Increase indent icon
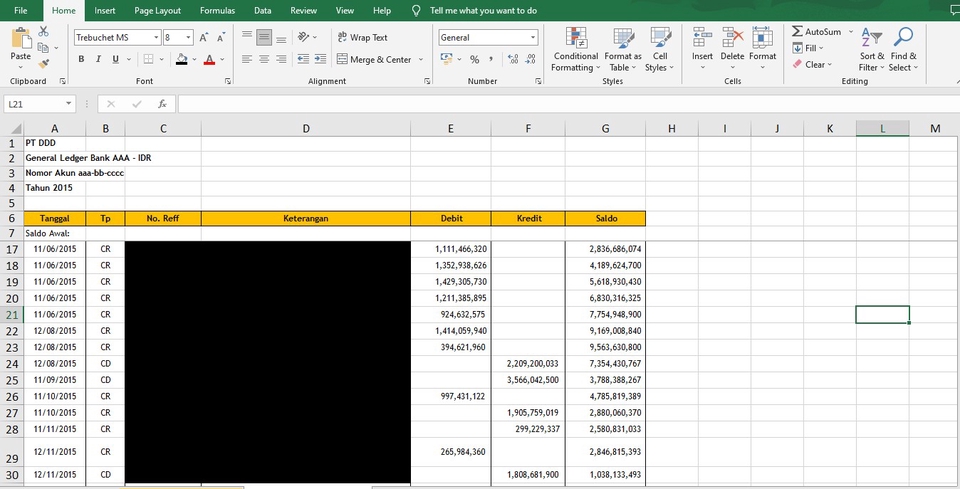This screenshot has height=489, width=960. tap(320, 59)
